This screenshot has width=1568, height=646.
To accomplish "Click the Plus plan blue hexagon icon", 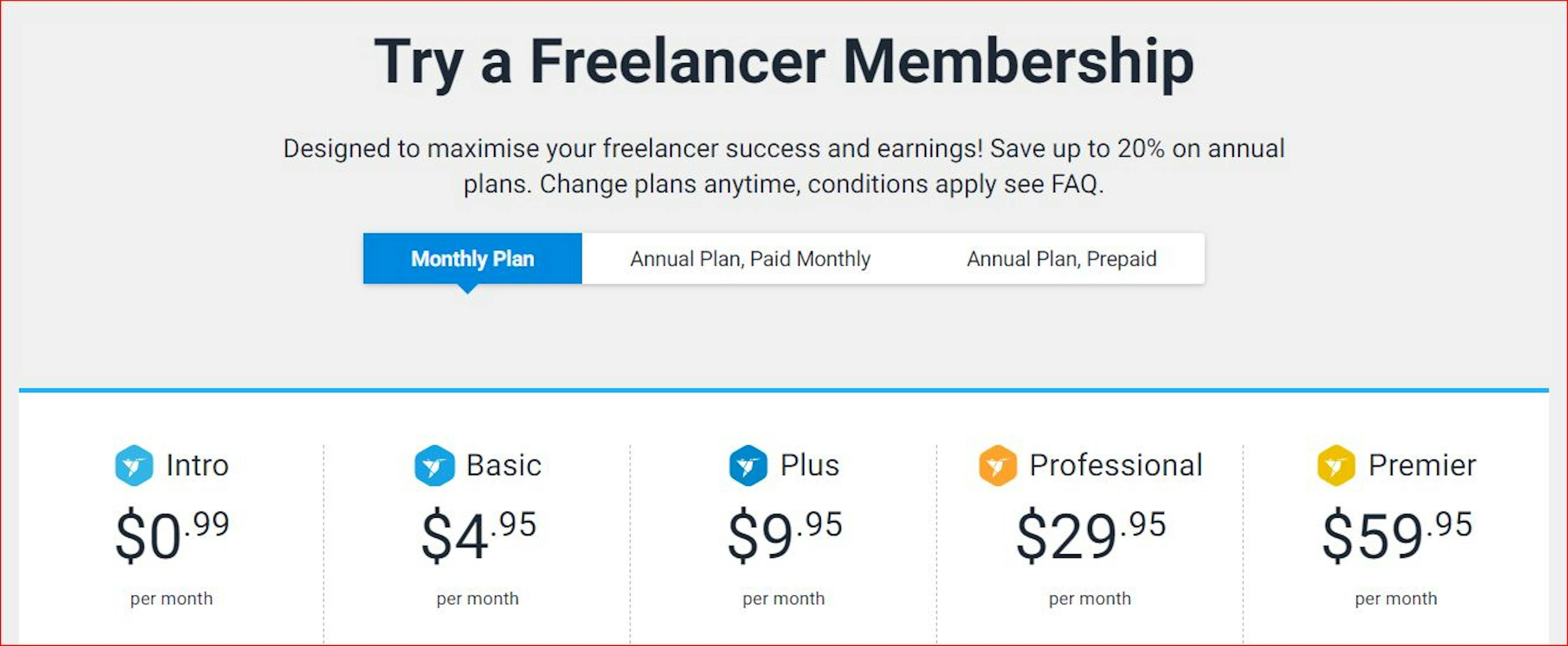I will (748, 466).
